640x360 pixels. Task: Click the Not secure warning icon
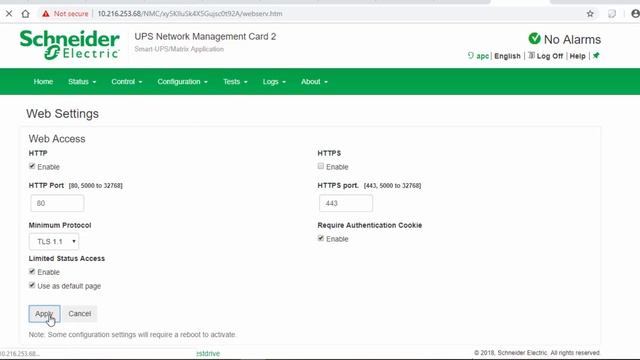tap(46, 13)
